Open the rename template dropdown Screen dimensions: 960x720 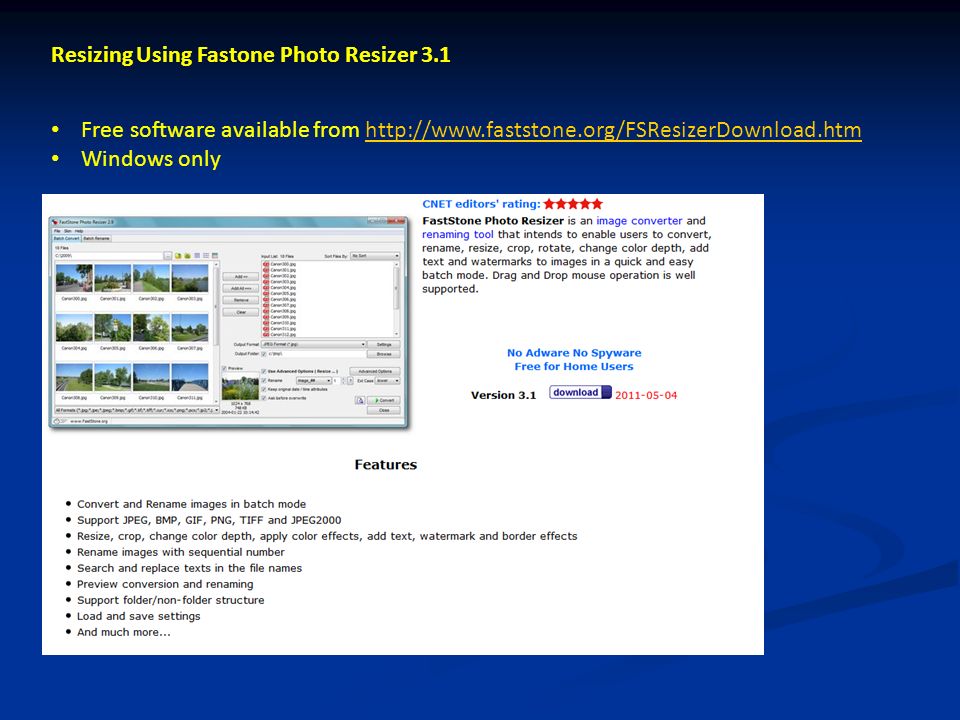click(x=313, y=380)
